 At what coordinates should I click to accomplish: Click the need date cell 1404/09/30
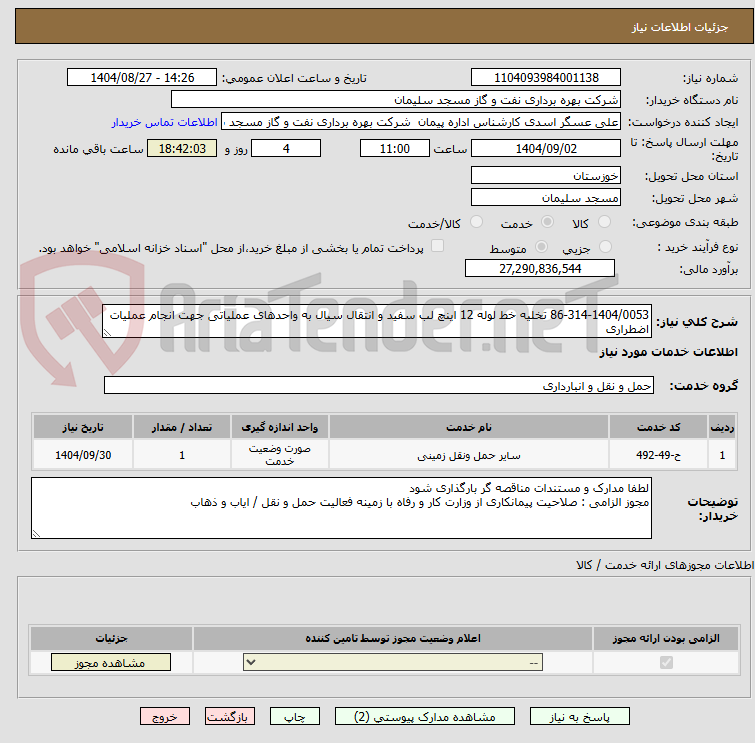coord(83,455)
